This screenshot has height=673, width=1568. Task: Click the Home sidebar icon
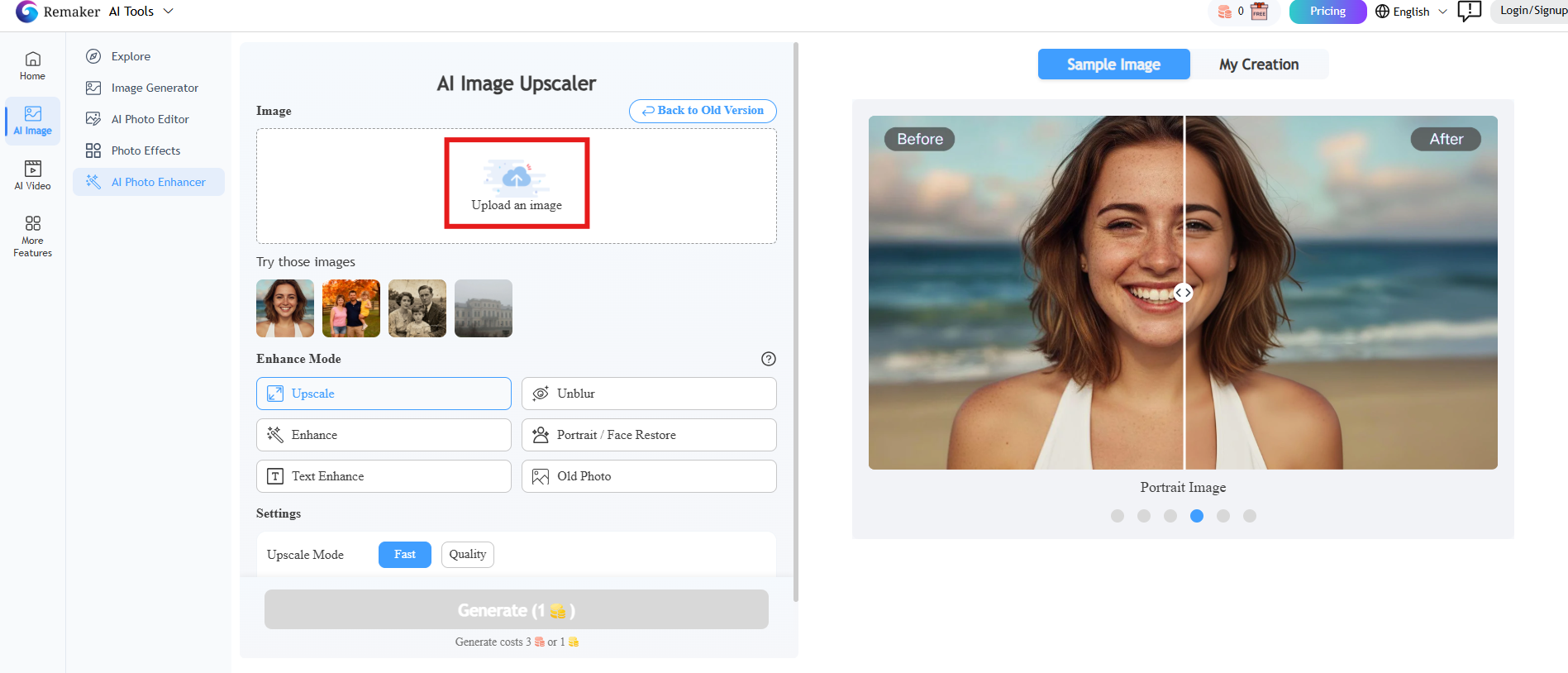(32, 60)
